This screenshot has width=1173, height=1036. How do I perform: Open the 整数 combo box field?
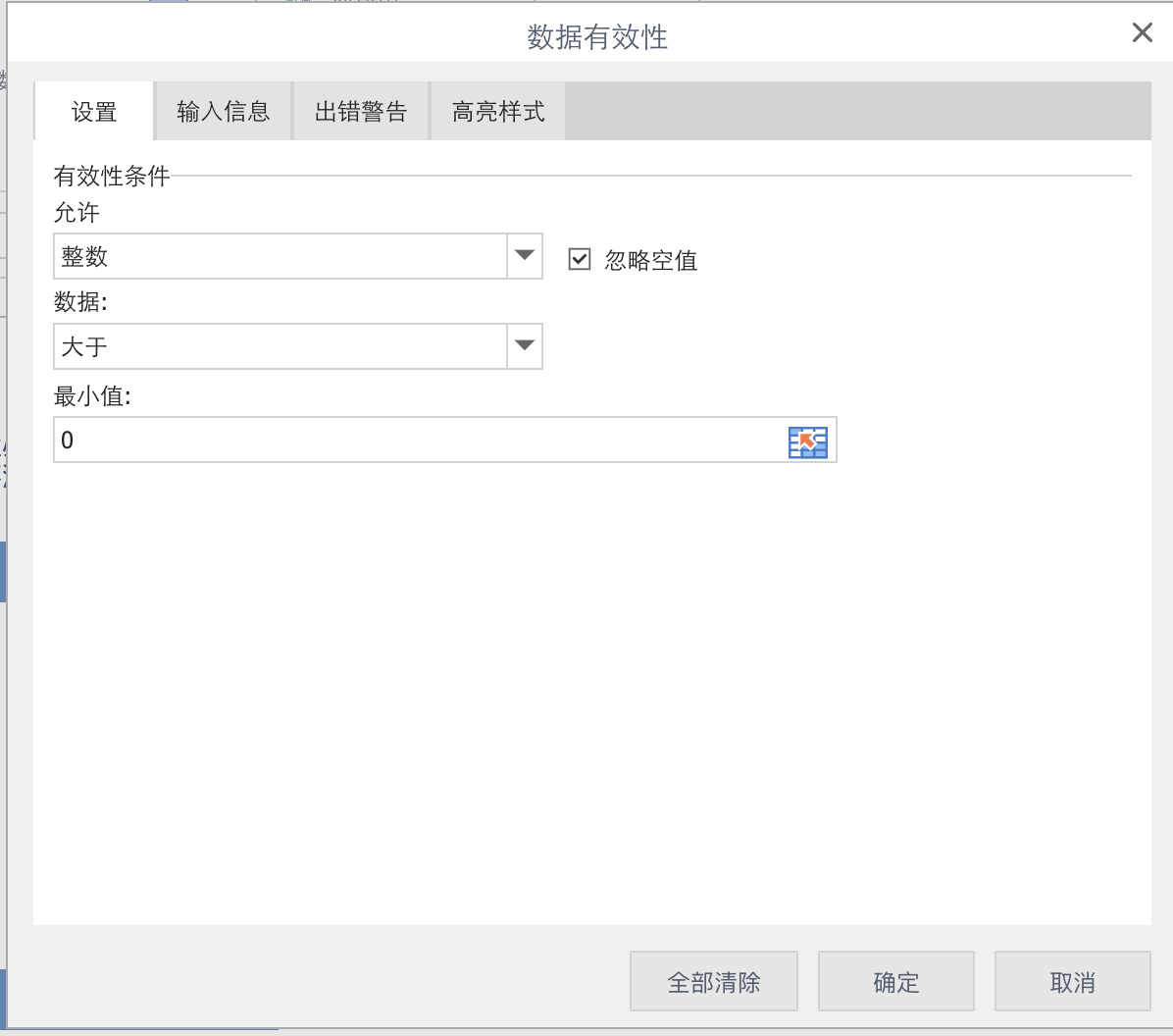[280, 256]
